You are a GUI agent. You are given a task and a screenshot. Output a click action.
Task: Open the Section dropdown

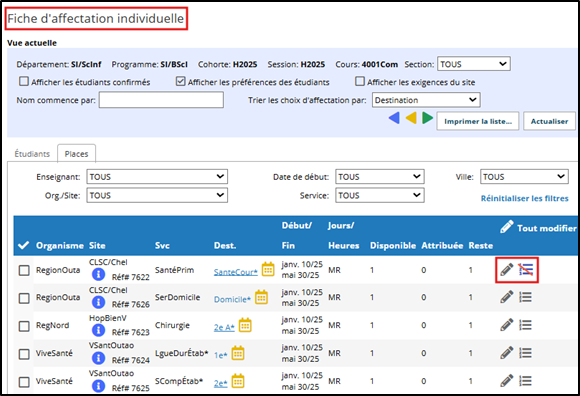[x=474, y=64]
